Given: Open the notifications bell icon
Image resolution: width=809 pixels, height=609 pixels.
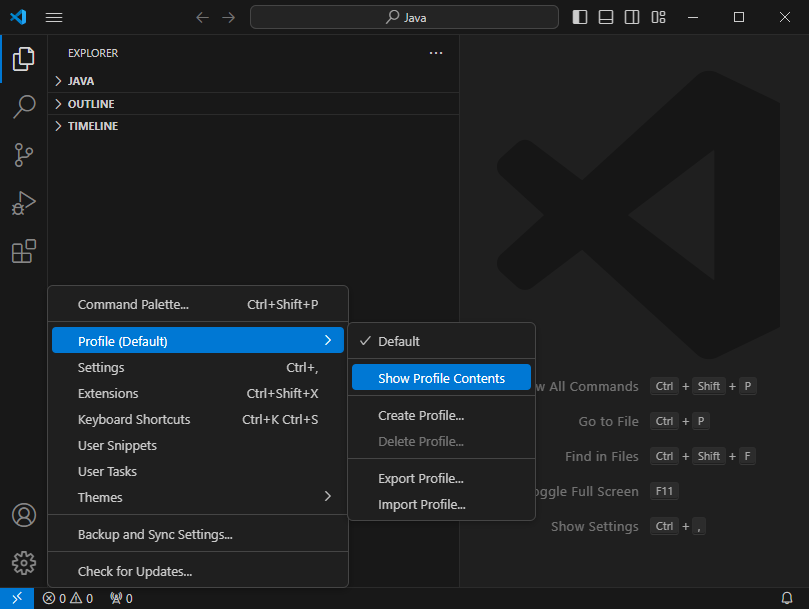Looking at the screenshot, I should point(787,598).
